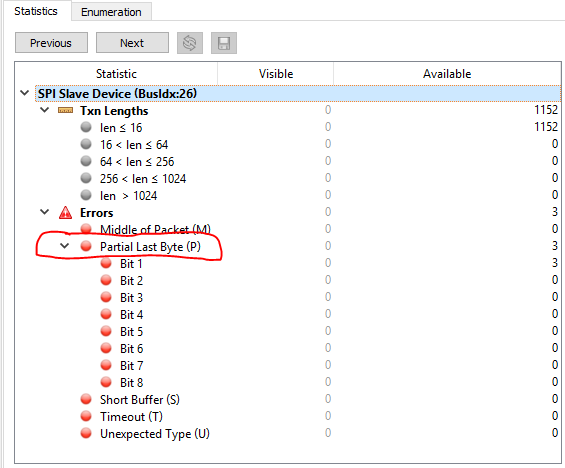Collapse the Errors group
This screenshot has width=565, height=468.
pos(44,212)
